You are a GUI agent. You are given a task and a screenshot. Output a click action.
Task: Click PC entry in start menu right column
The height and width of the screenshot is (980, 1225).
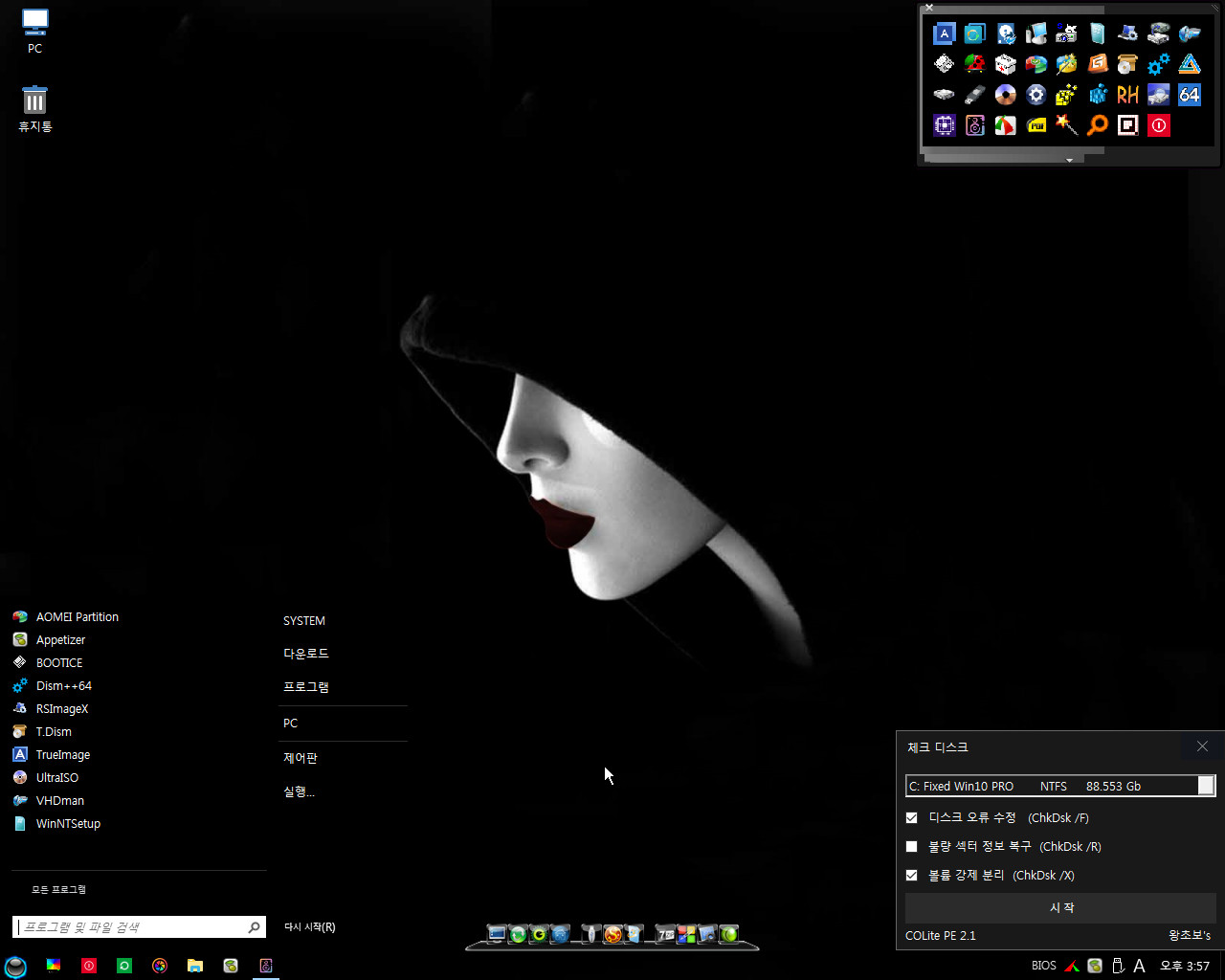point(291,724)
